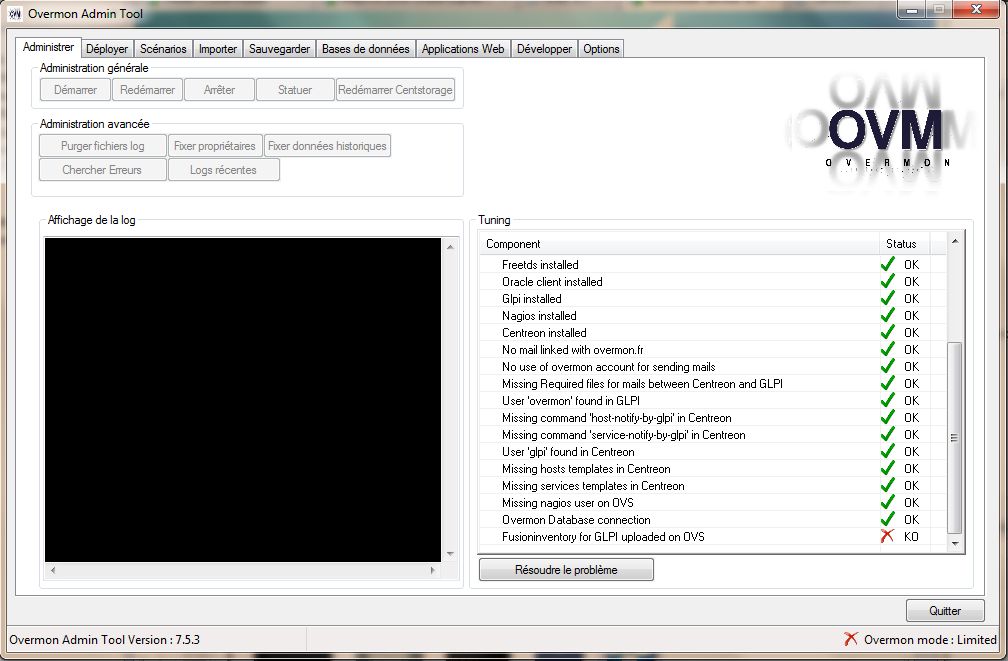This screenshot has height=661, width=1008.
Task: Click the Component column header
Action: tap(679, 244)
